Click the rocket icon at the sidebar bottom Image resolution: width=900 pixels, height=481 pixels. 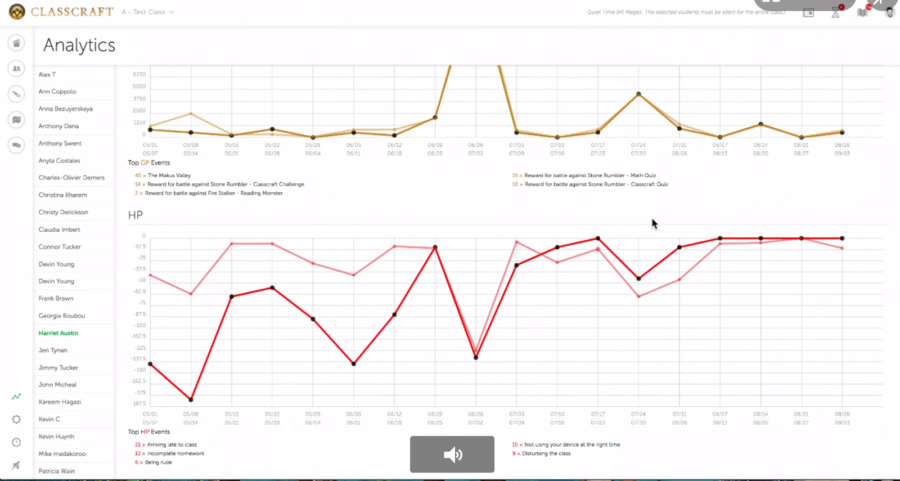[x=17, y=465]
